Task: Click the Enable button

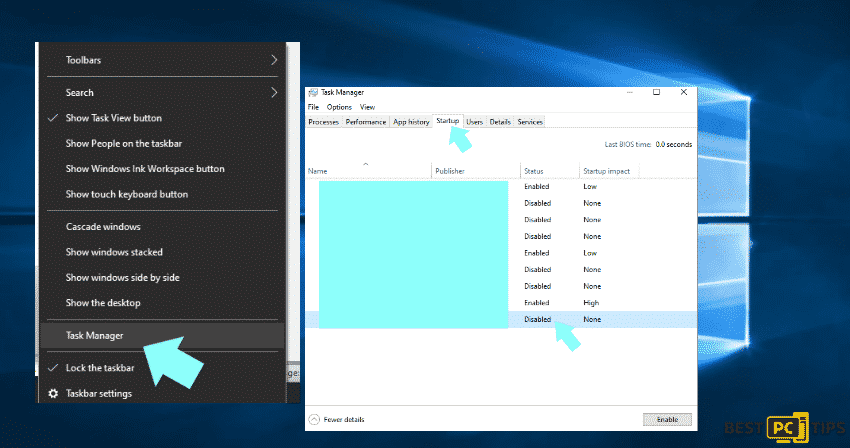Action: tap(667, 419)
